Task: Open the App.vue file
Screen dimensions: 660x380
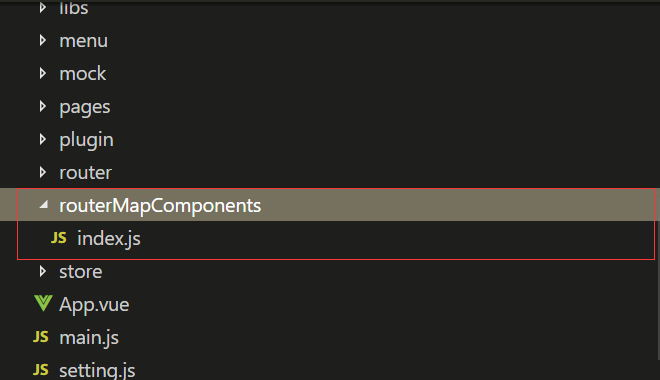Action: (x=94, y=305)
